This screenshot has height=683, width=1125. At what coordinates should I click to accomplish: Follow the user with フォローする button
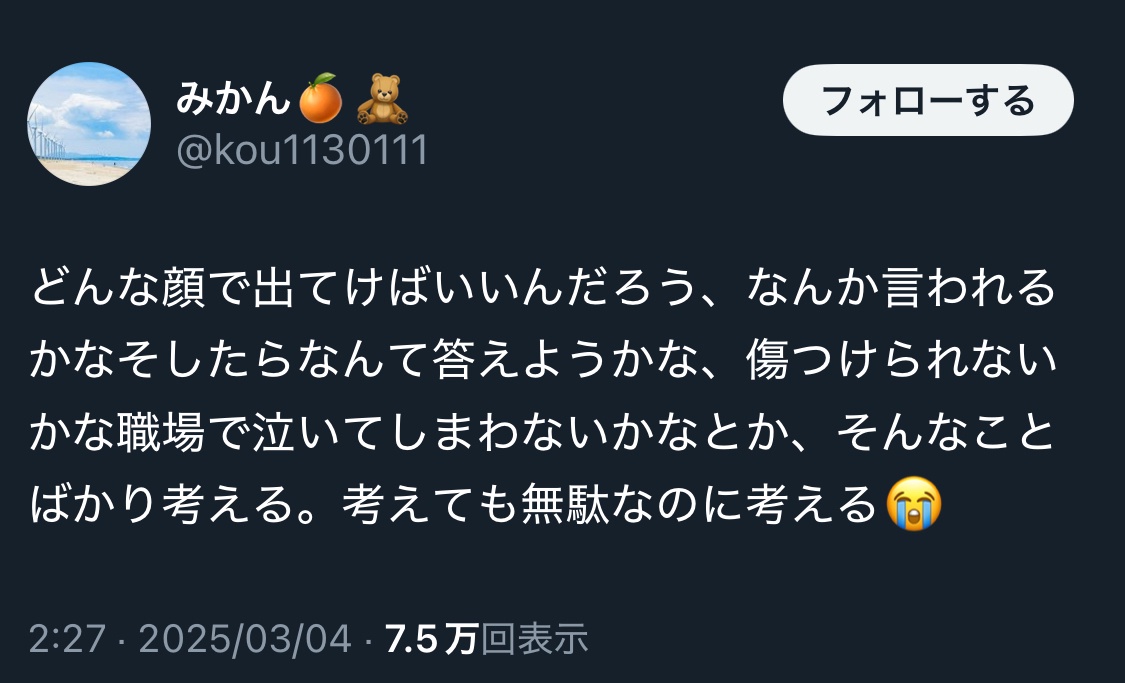tap(928, 100)
